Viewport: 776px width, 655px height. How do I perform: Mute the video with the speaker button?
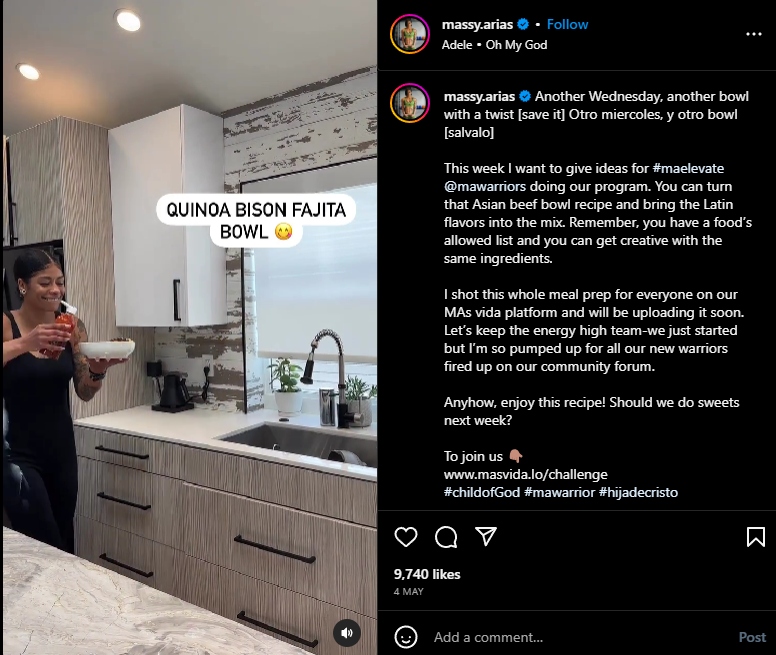(x=346, y=633)
